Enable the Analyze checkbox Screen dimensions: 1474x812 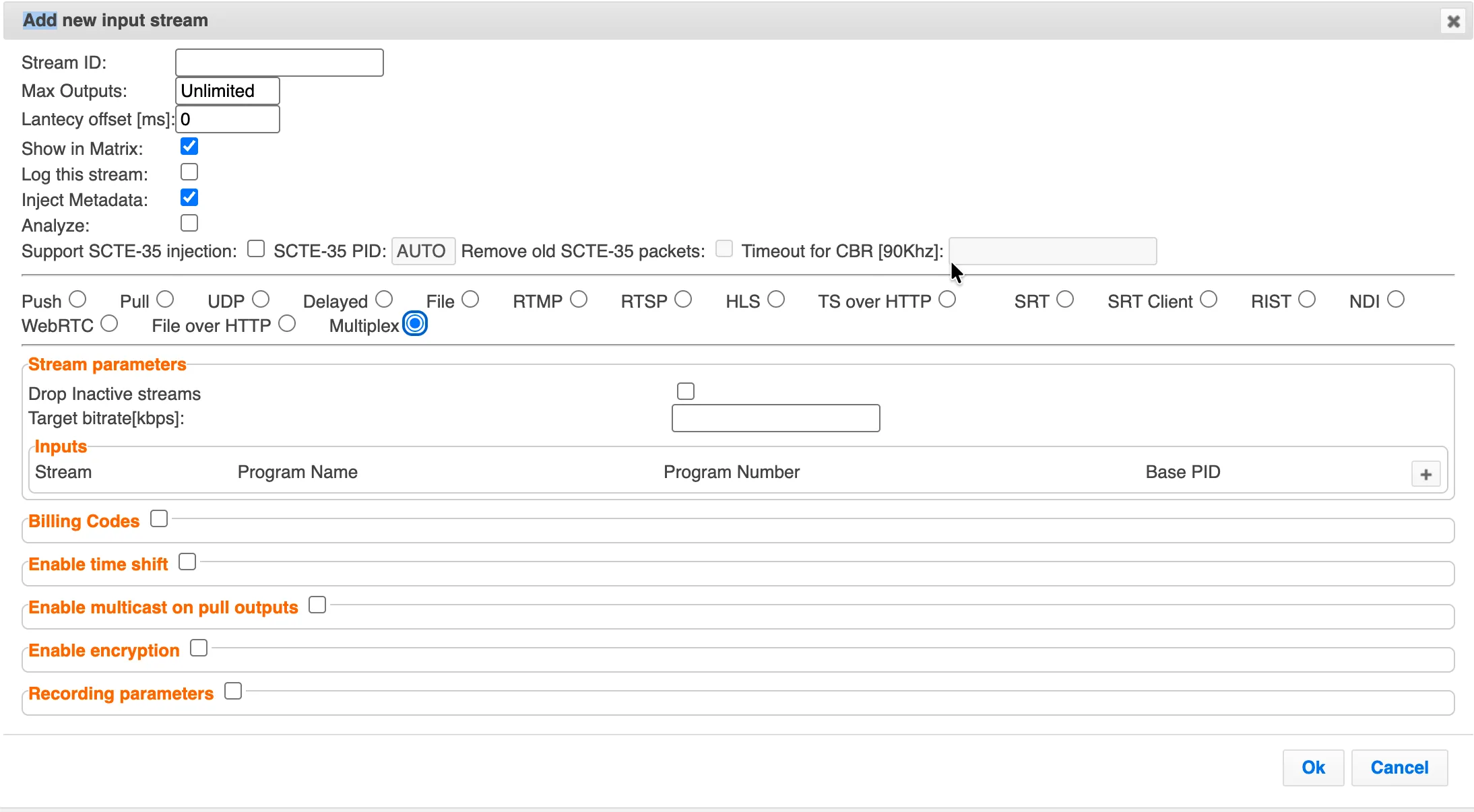[189, 223]
